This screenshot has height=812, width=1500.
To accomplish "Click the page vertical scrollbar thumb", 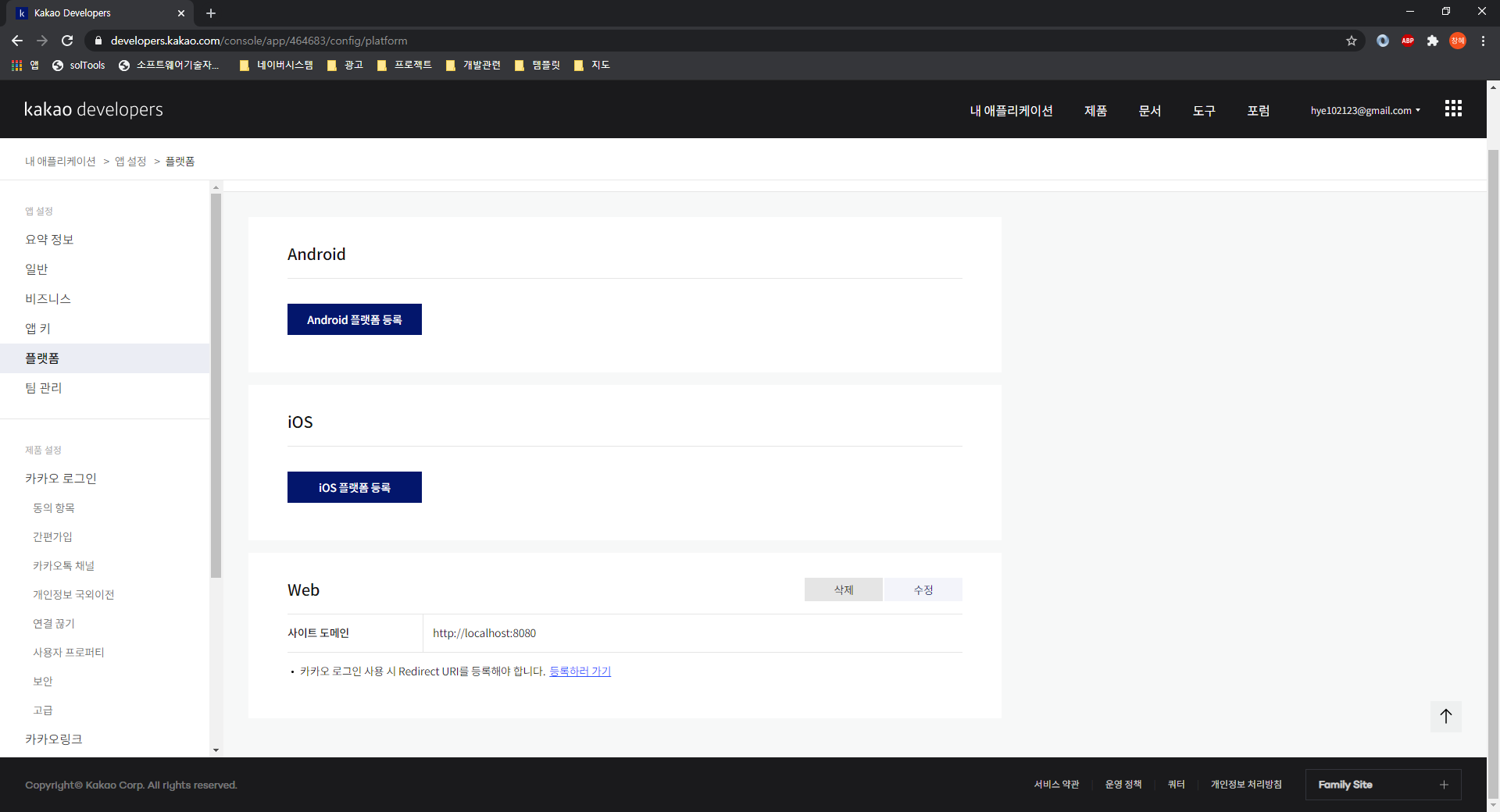I will pos(1493,473).
